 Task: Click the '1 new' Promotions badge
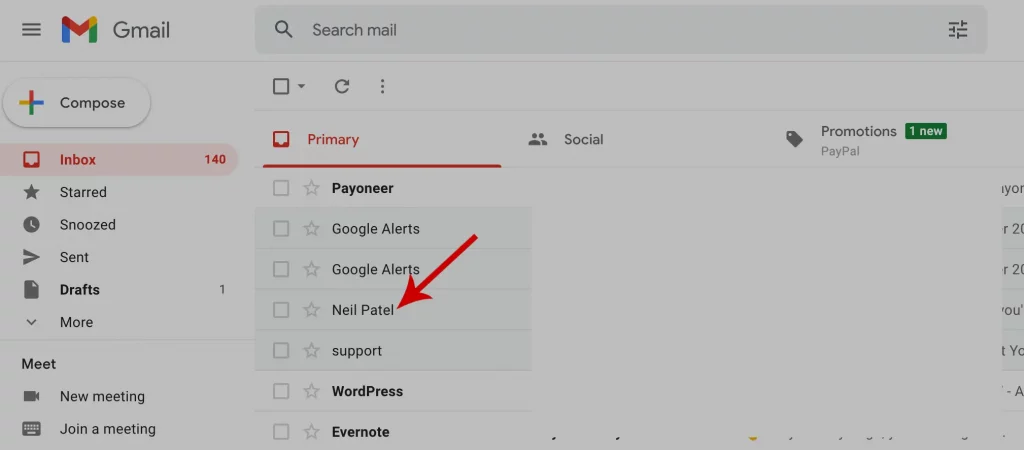[x=925, y=131]
